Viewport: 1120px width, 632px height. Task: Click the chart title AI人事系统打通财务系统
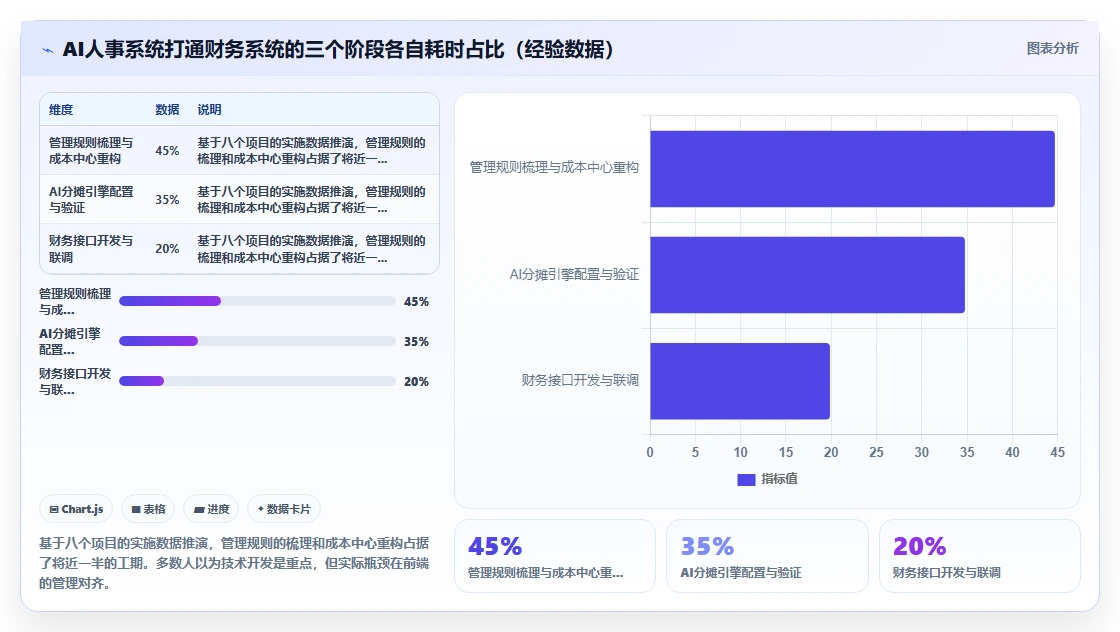click(337, 49)
